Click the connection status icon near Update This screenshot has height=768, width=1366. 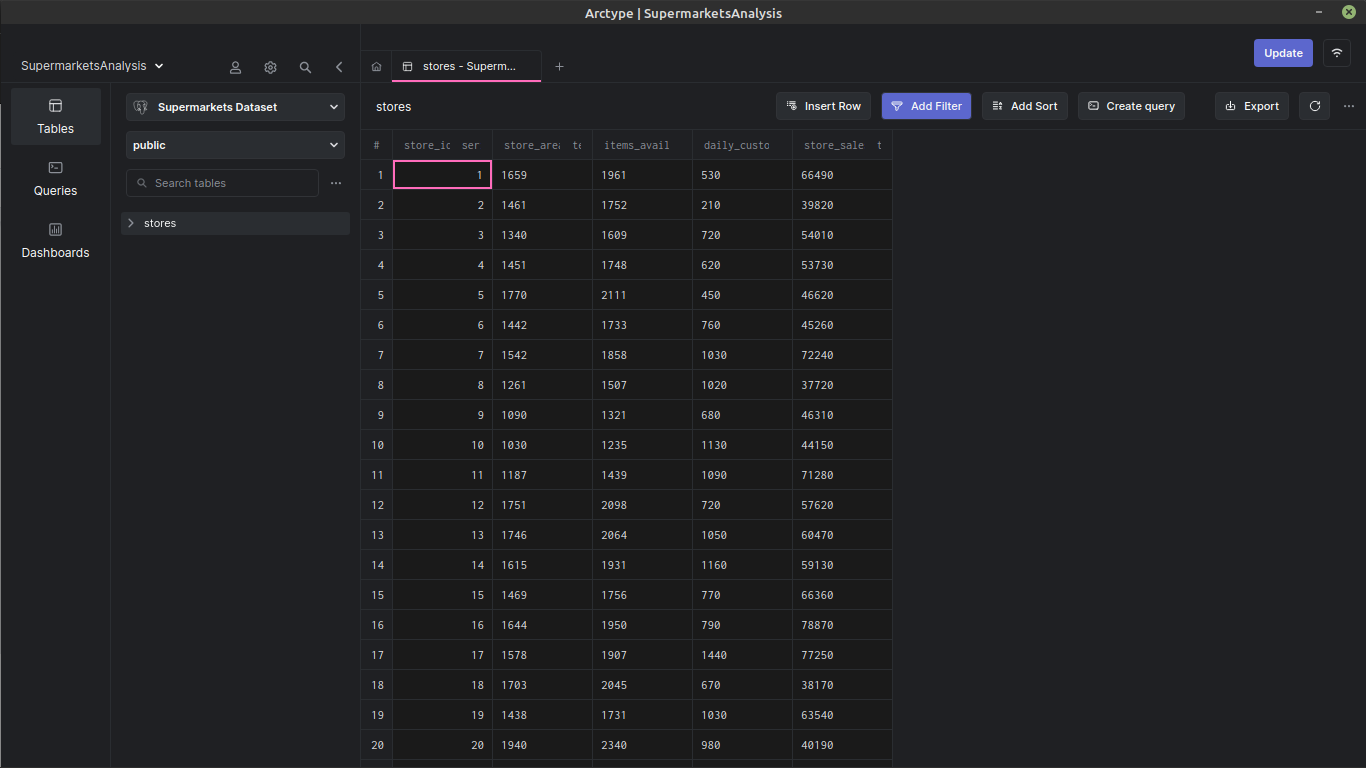tap(1336, 52)
